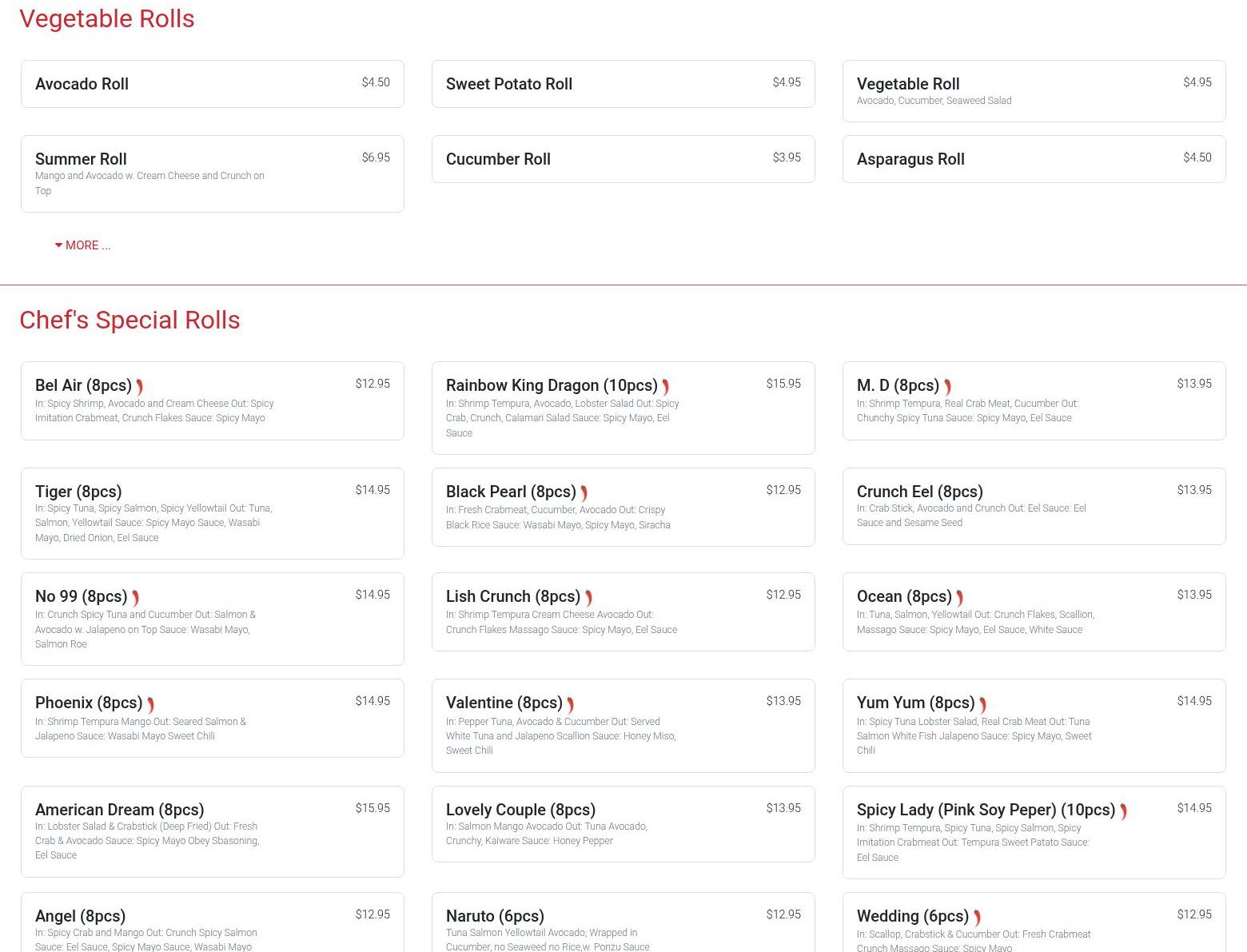Click the M. D $13.95 price
The width and height of the screenshot is (1247, 952).
click(x=1194, y=384)
